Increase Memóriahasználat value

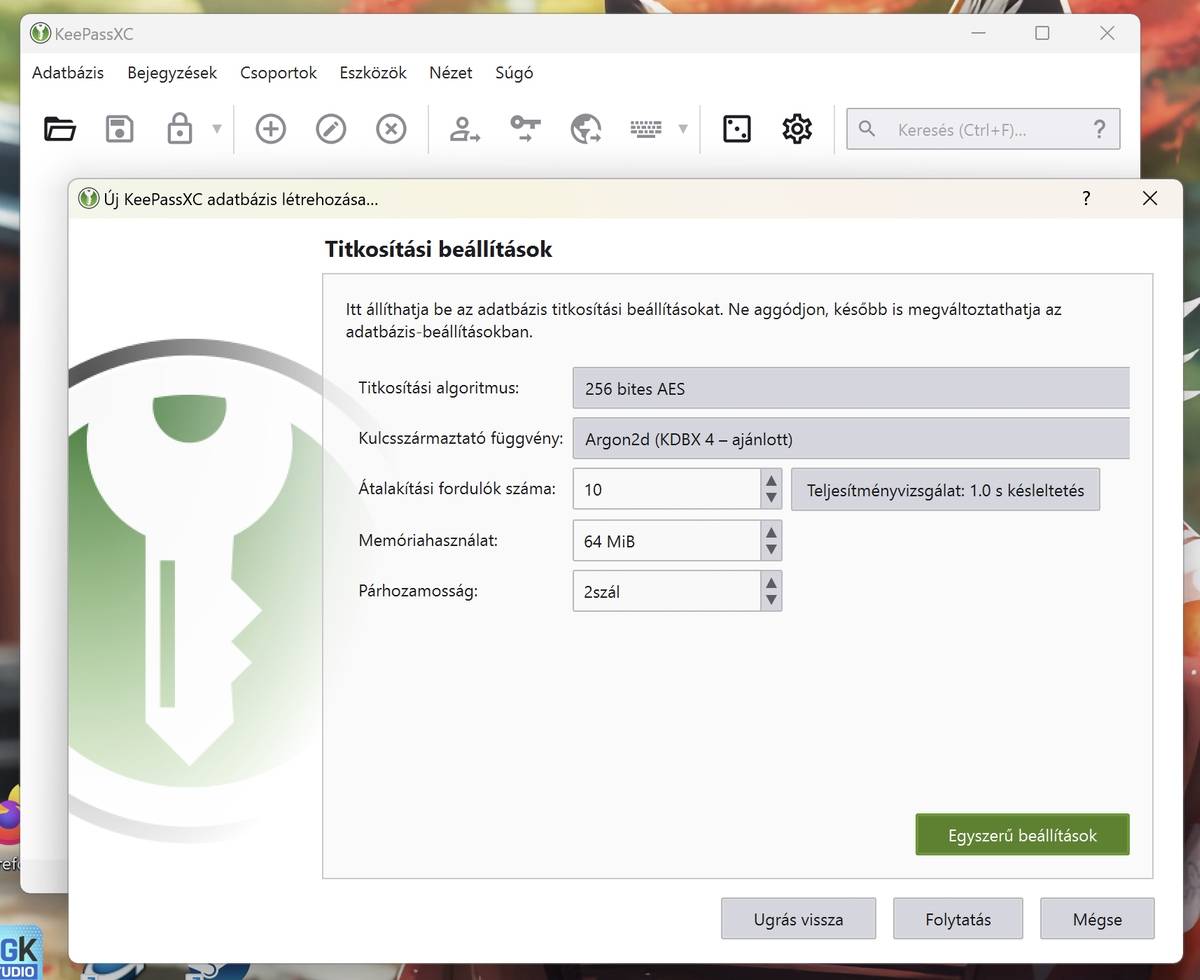(771, 531)
